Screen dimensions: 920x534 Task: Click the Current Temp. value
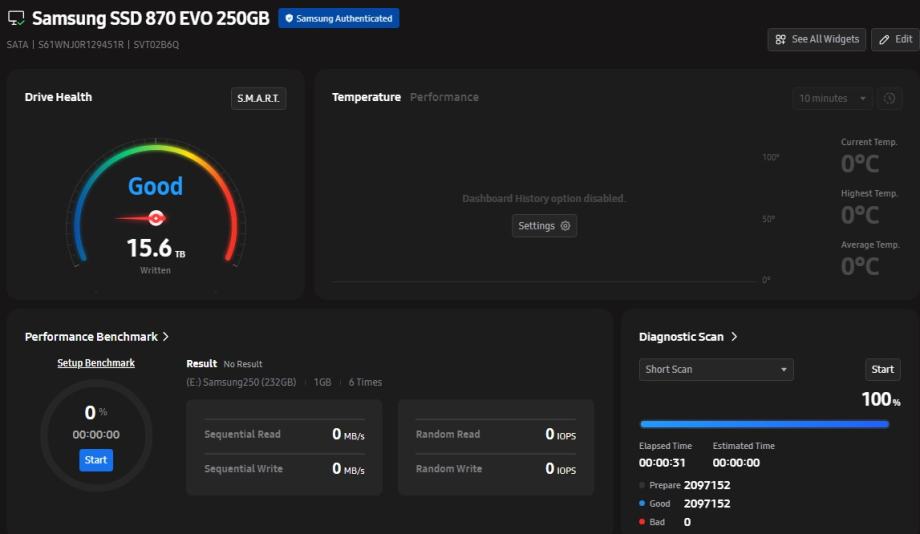point(860,164)
